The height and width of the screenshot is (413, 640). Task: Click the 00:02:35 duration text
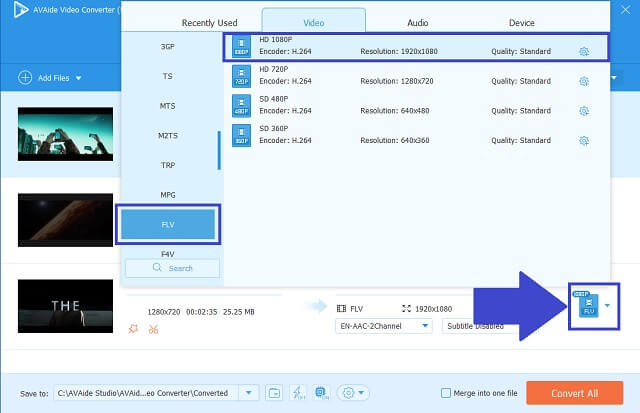[x=202, y=312]
